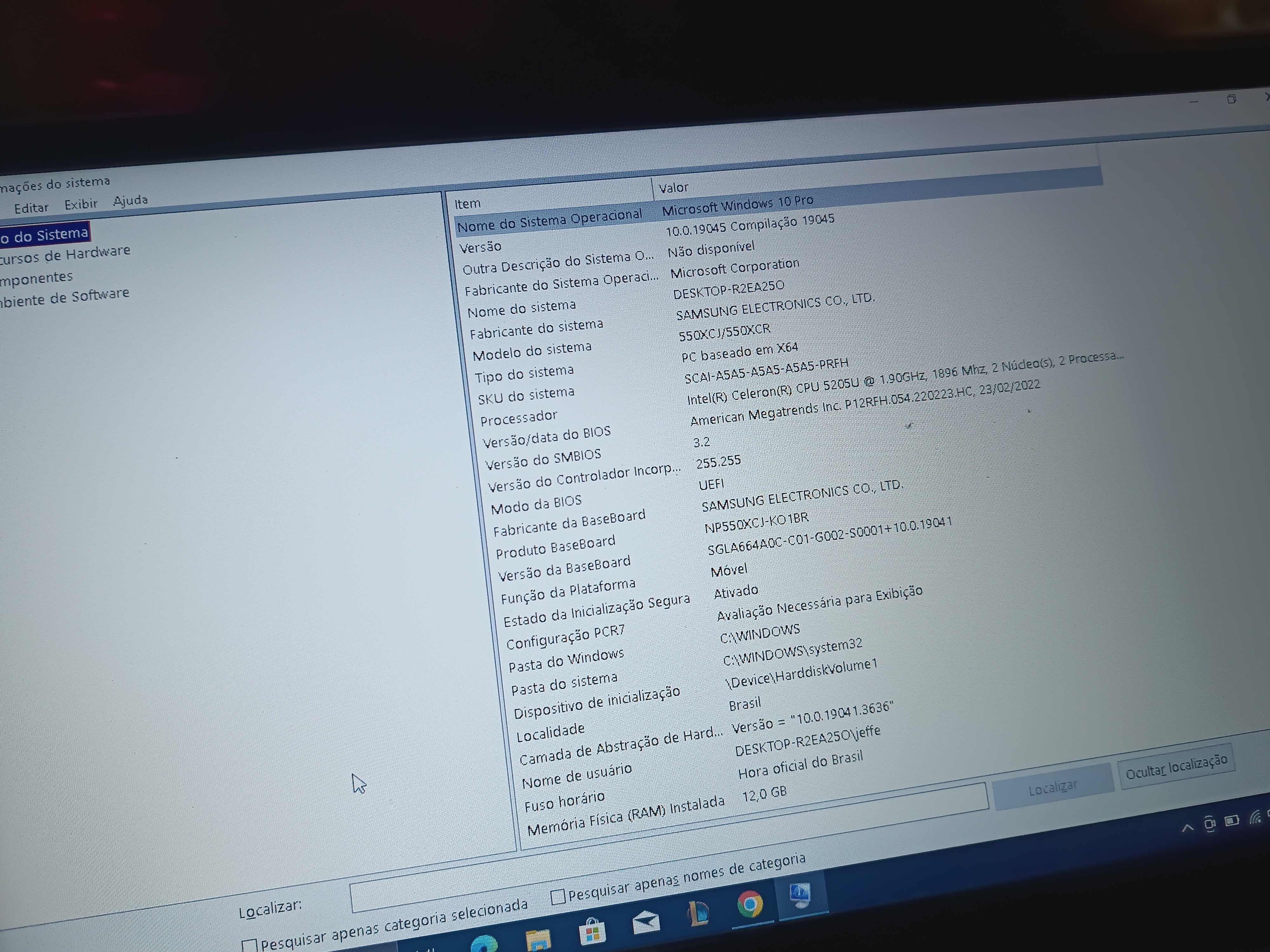The image size is (1270, 952).
Task: Select the 'Função da Plataforma' row
Action: 568,592
